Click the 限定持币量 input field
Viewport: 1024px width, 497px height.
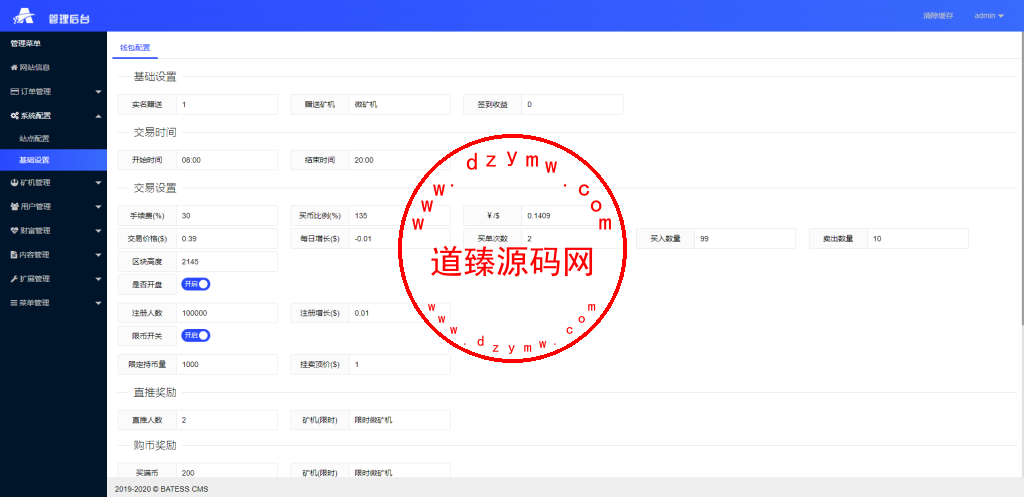point(227,364)
